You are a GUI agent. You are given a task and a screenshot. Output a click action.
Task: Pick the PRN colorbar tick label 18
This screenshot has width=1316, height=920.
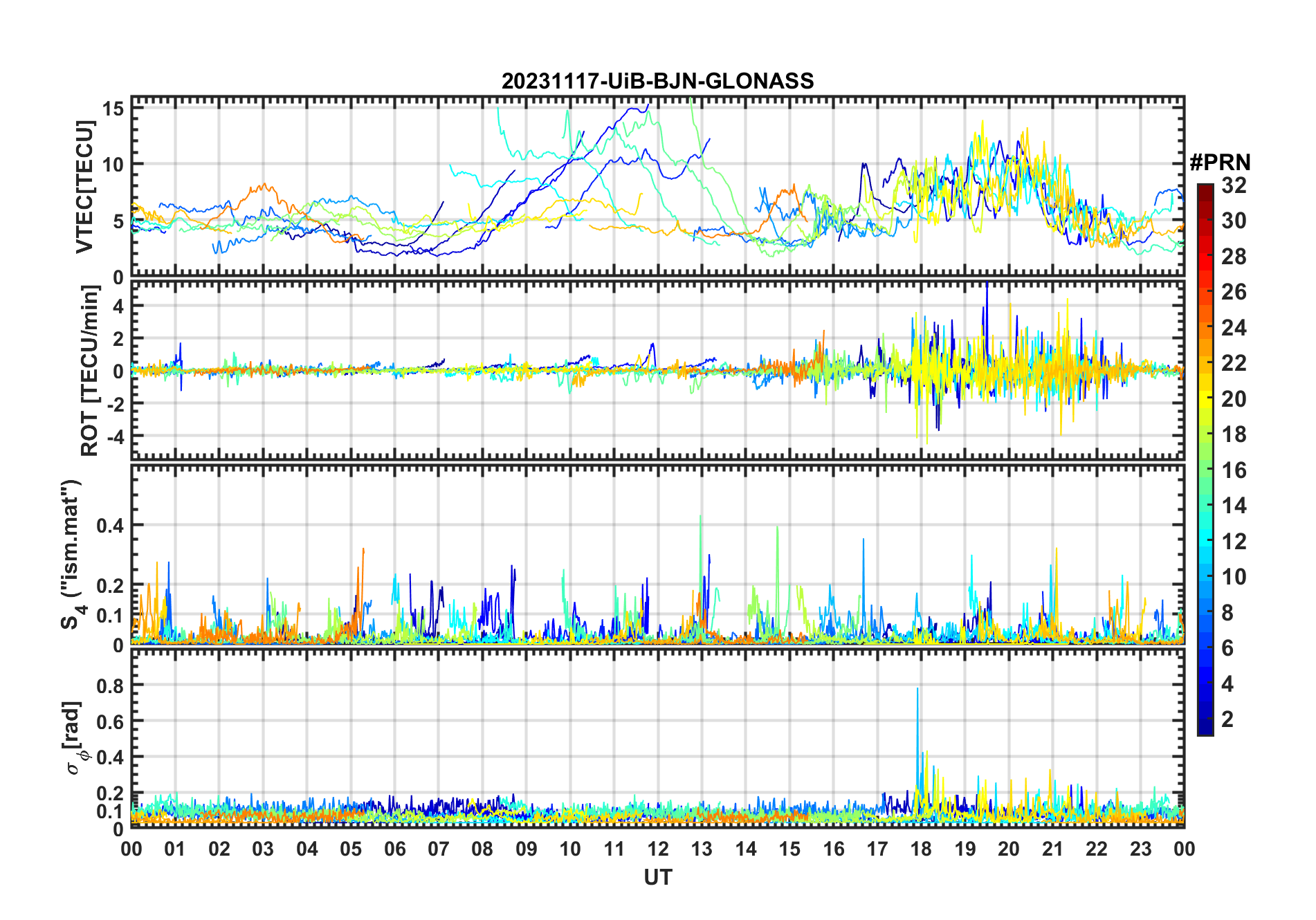pyautogui.click(x=1234, y=434)
